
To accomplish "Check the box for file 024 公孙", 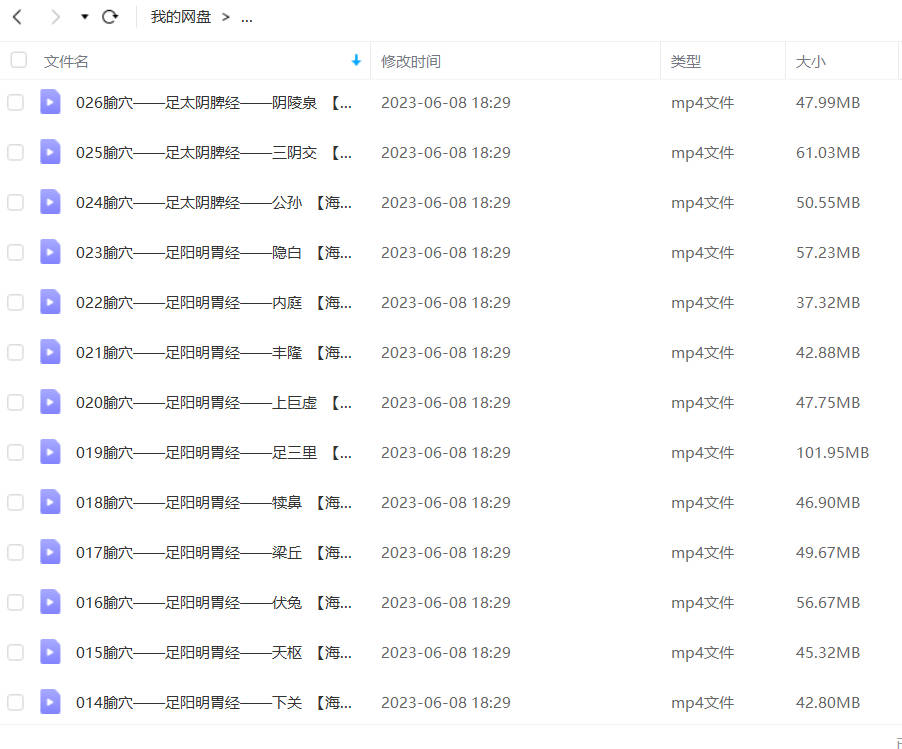I will [x=16, y=202].
